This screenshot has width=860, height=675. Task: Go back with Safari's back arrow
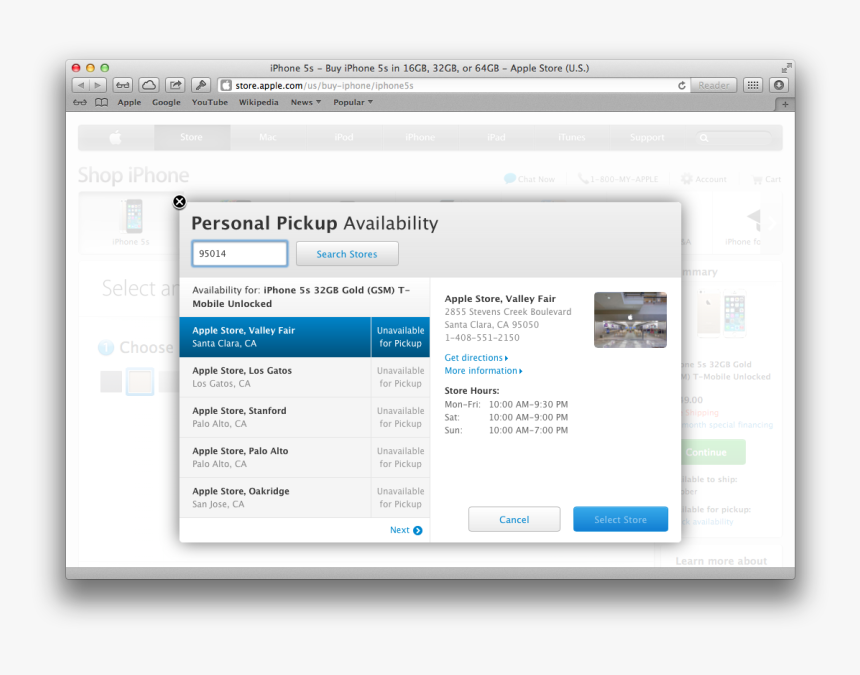point(81,86)
